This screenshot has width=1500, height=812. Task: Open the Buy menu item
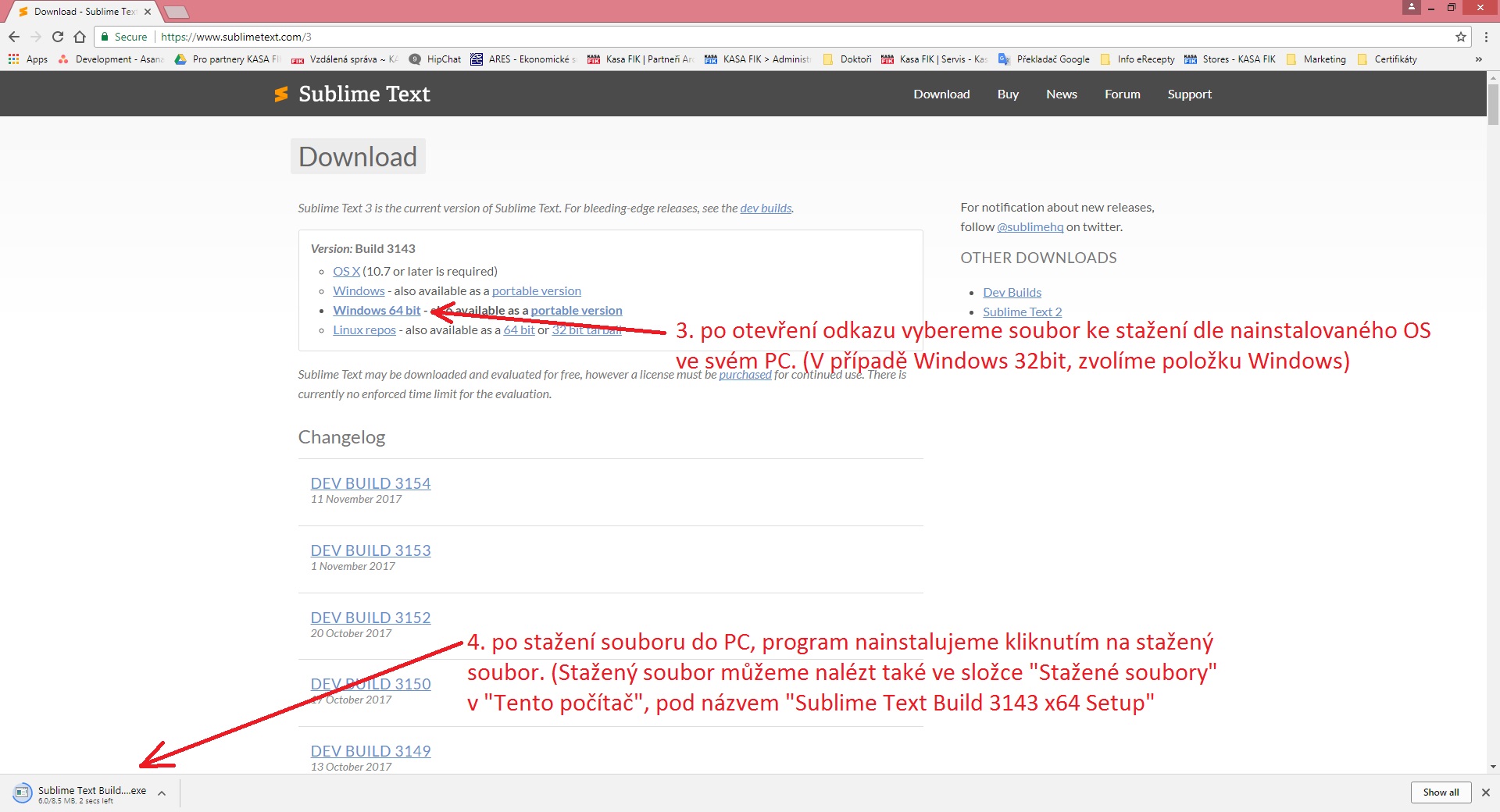tap(1008, 94)
